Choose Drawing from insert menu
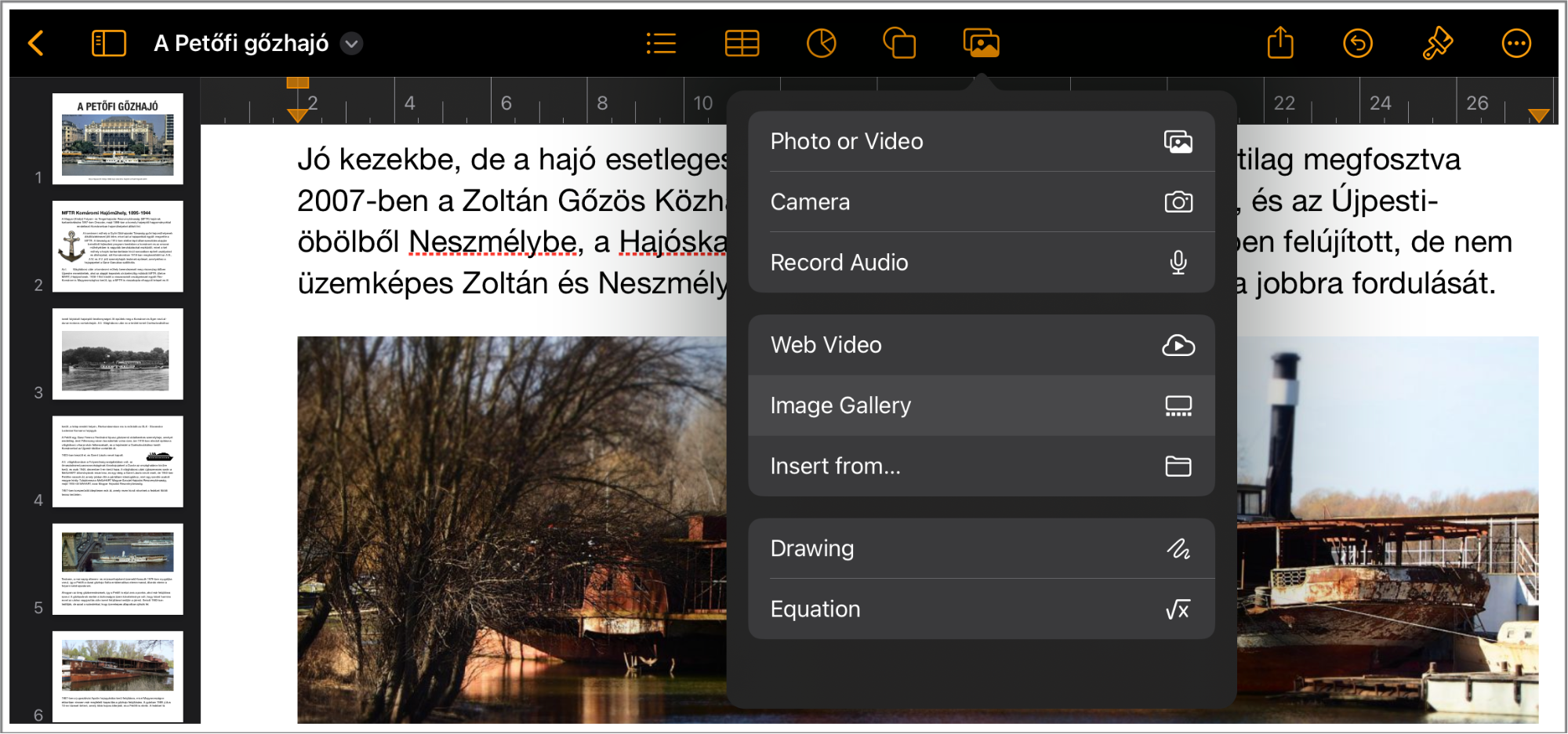This screenshot has height=734, width=1568. click(x=982, y=548)
